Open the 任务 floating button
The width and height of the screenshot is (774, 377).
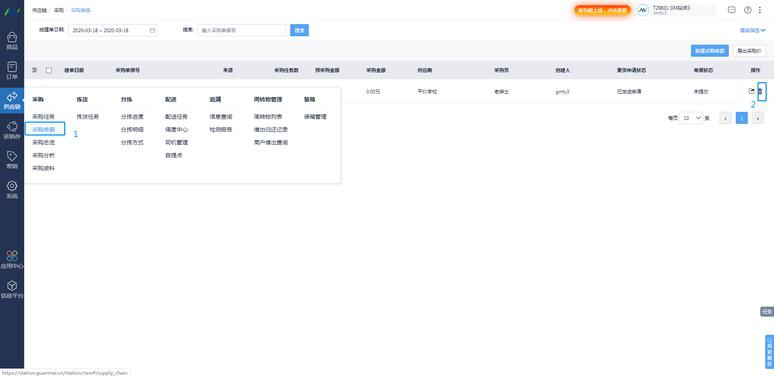click(x=767, y=311)
